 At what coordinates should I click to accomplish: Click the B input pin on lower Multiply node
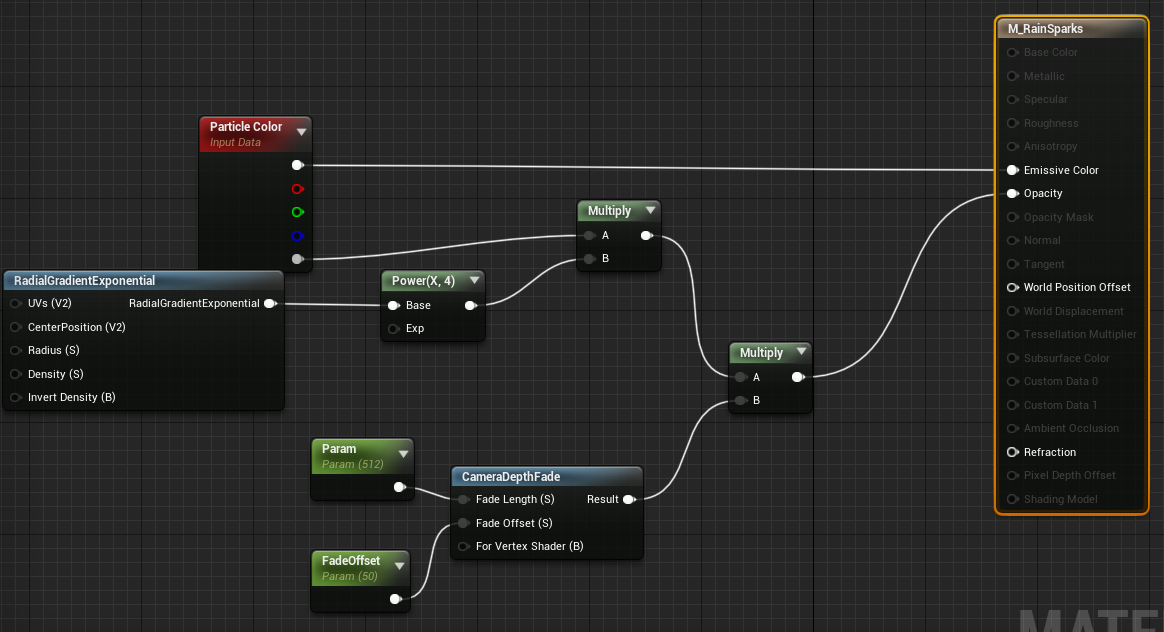pos(741,400)
